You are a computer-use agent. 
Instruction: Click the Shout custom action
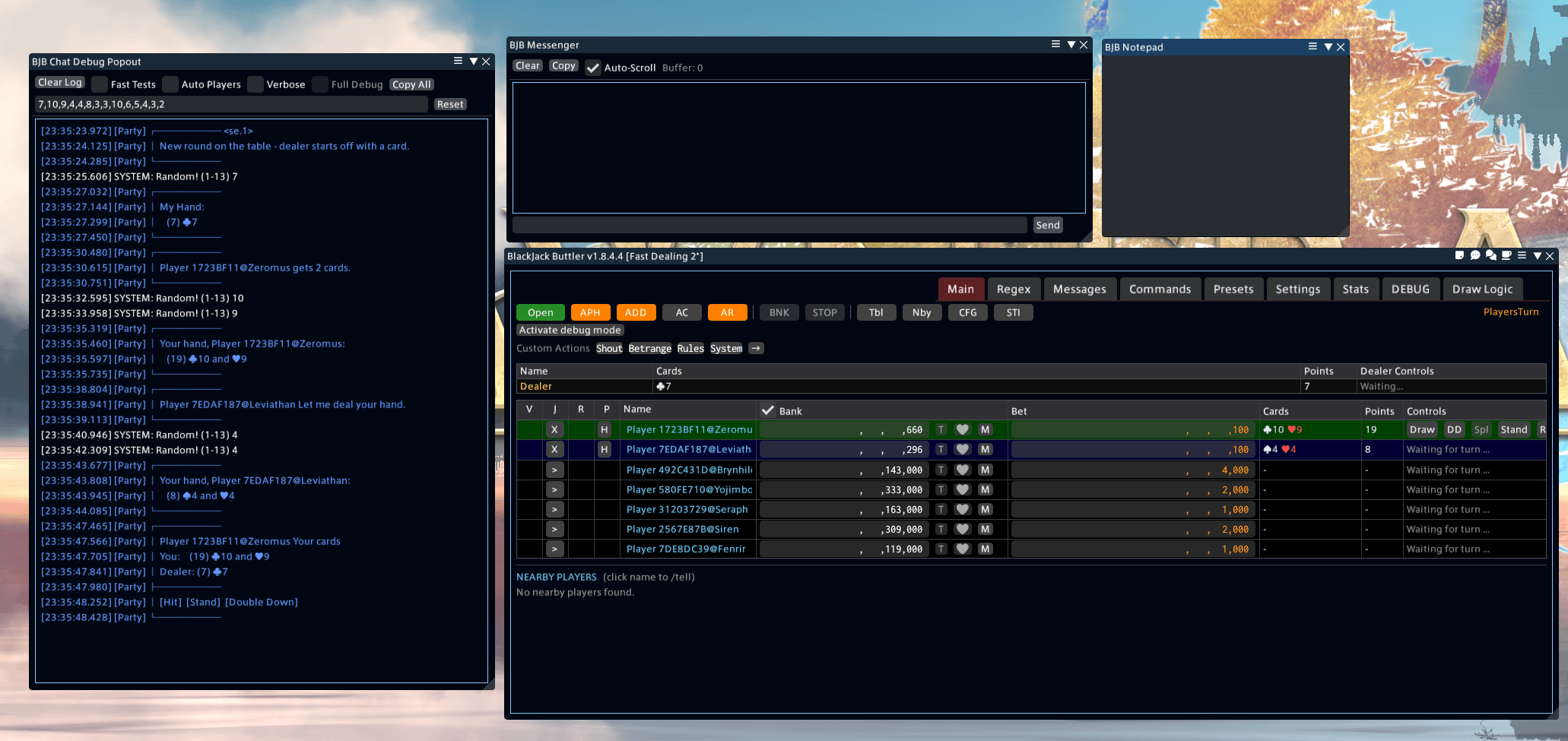pyautogui.click(x=609, y=348)
